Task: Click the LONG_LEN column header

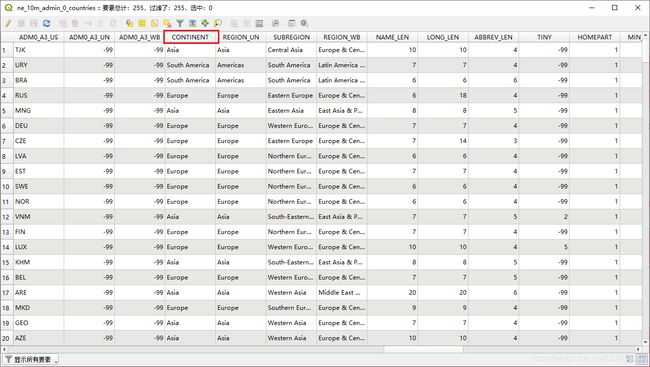Action: click(443, 37)
